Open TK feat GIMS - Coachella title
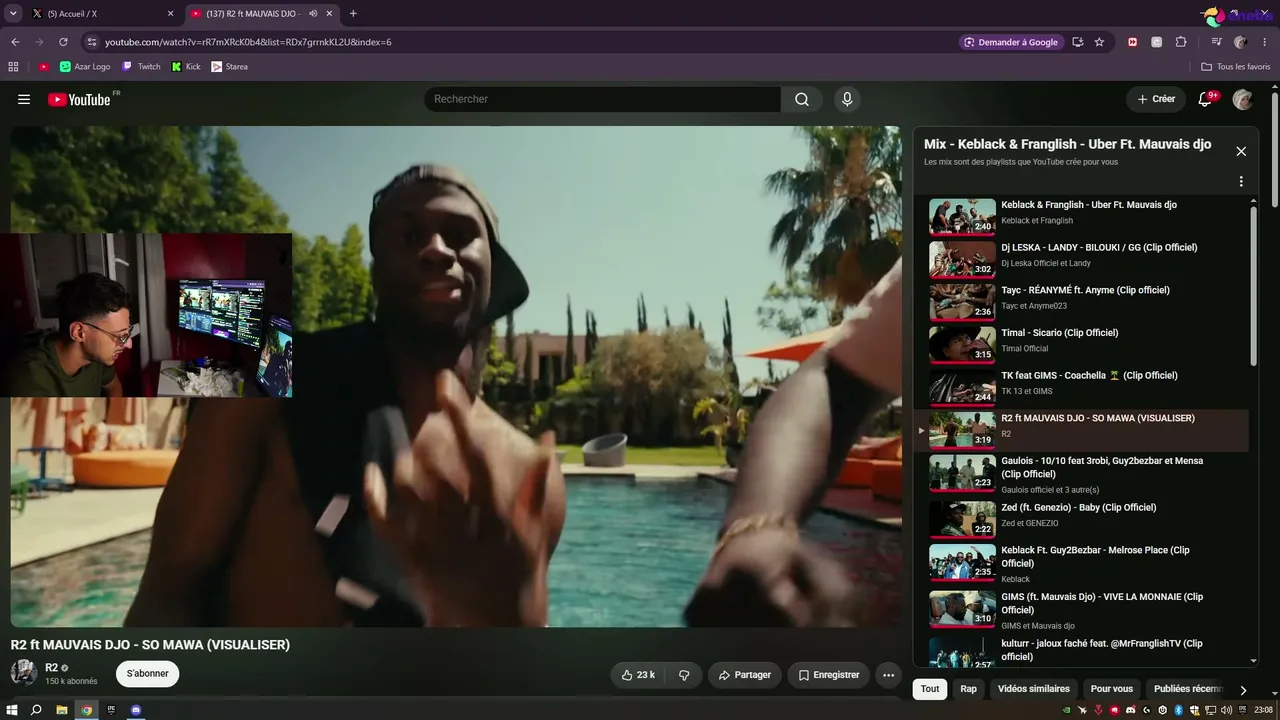The image size is (1280, 720). tap(1089, 376)
